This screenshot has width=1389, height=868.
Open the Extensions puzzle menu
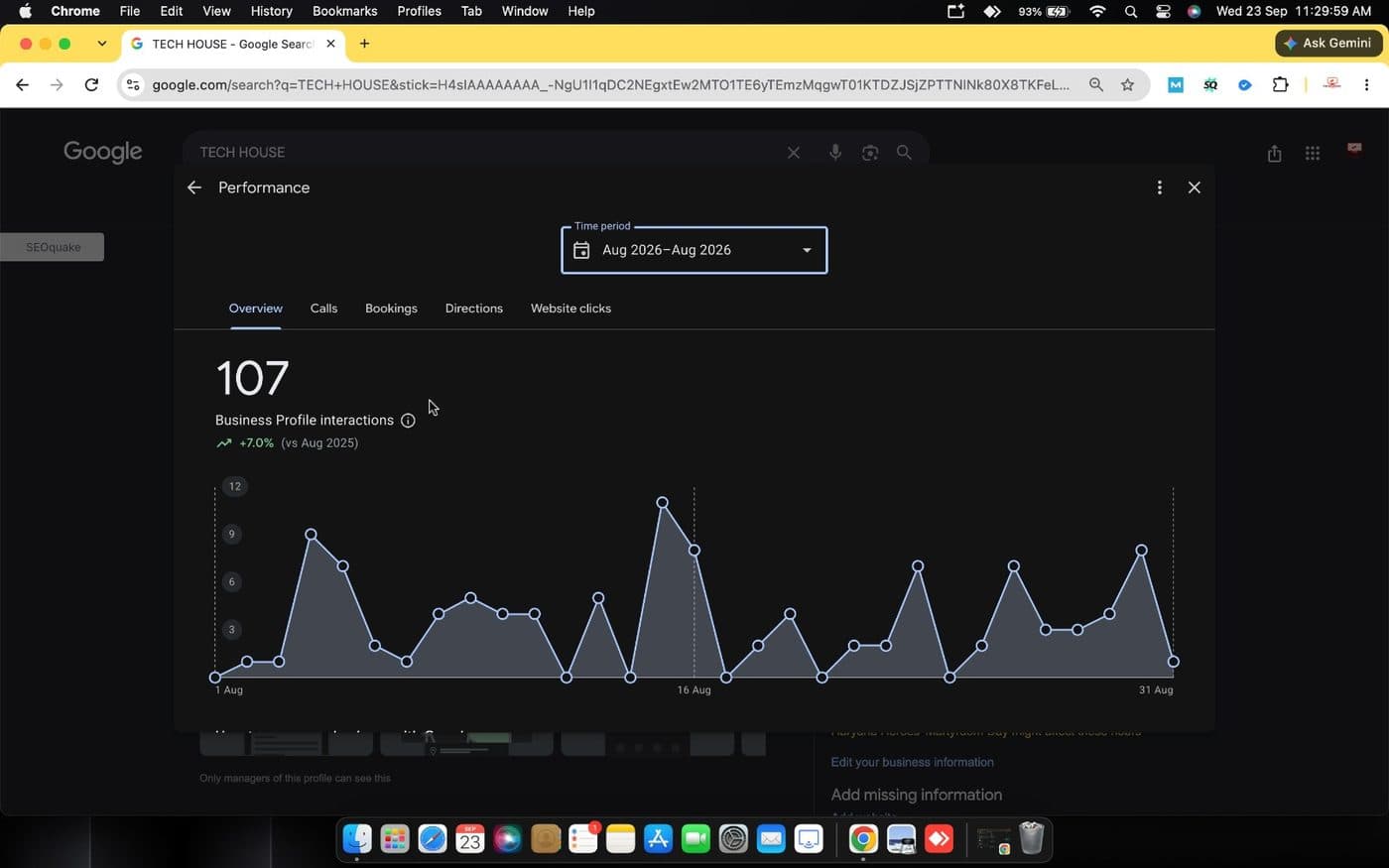pyautogui.click(x=1280, y=85)
